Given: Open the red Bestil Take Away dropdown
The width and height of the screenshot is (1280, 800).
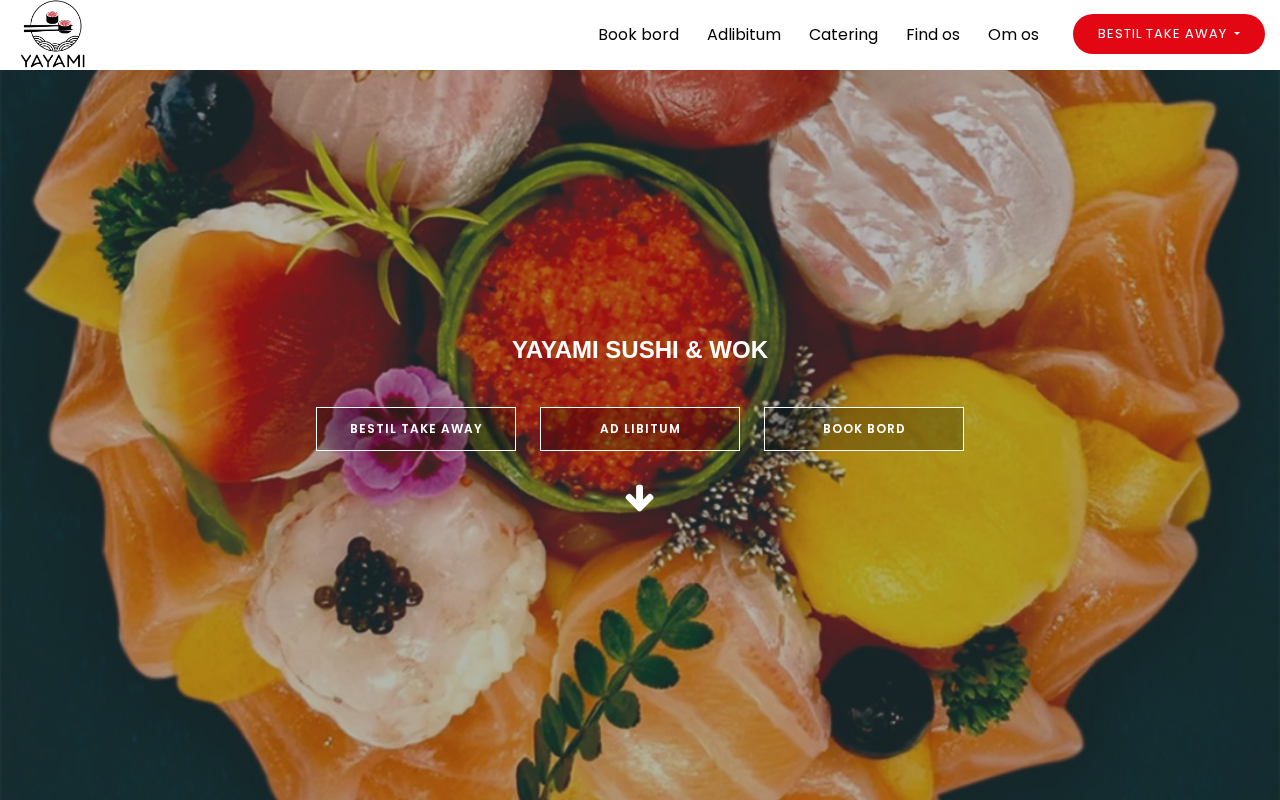Looking at the screenshot, I should [x=1169, y=34].
